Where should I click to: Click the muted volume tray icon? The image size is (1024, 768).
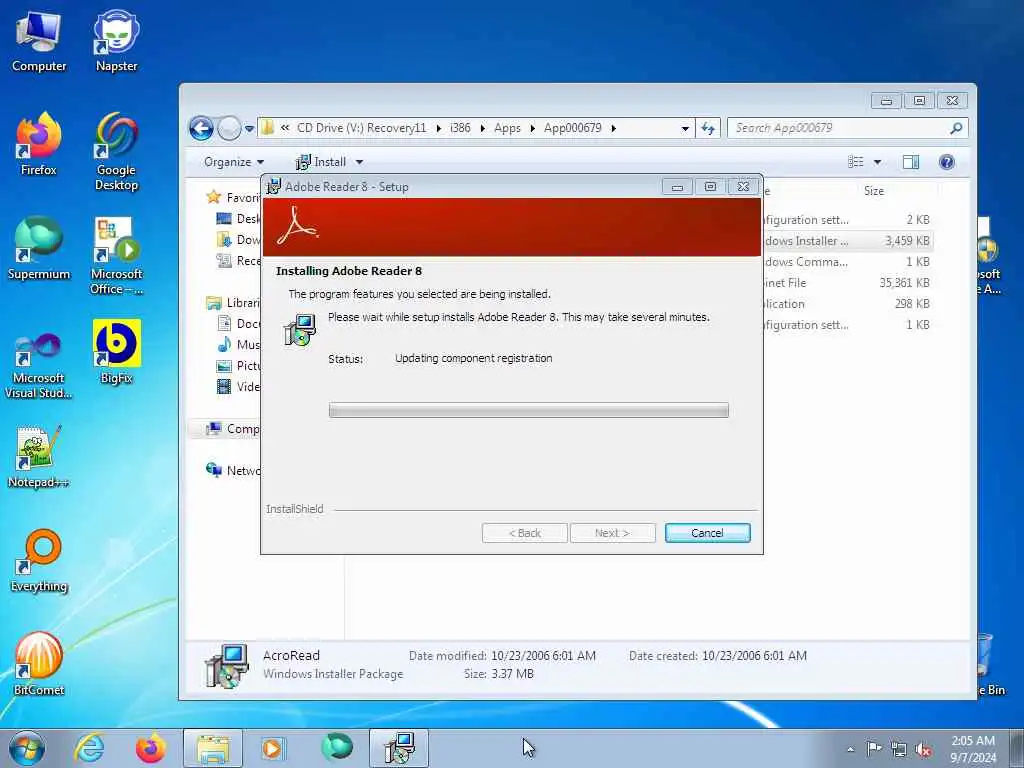pos(923,750)
